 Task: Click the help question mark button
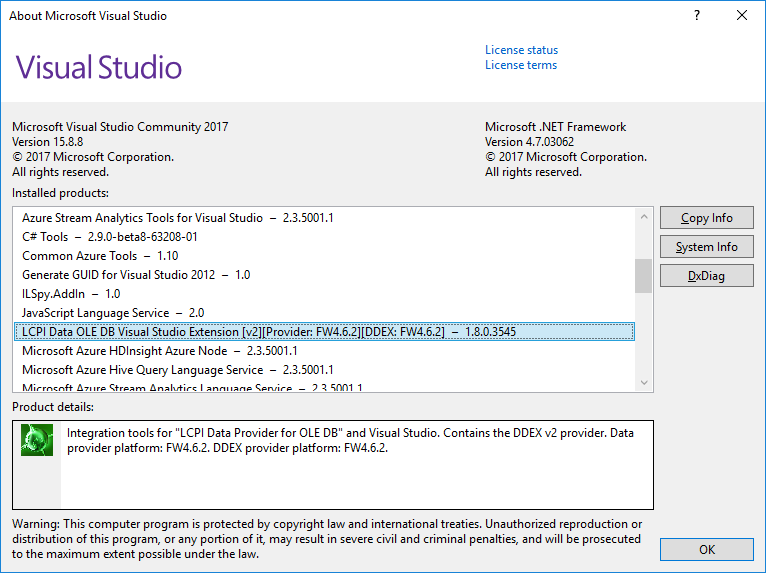tap(697, 16)
